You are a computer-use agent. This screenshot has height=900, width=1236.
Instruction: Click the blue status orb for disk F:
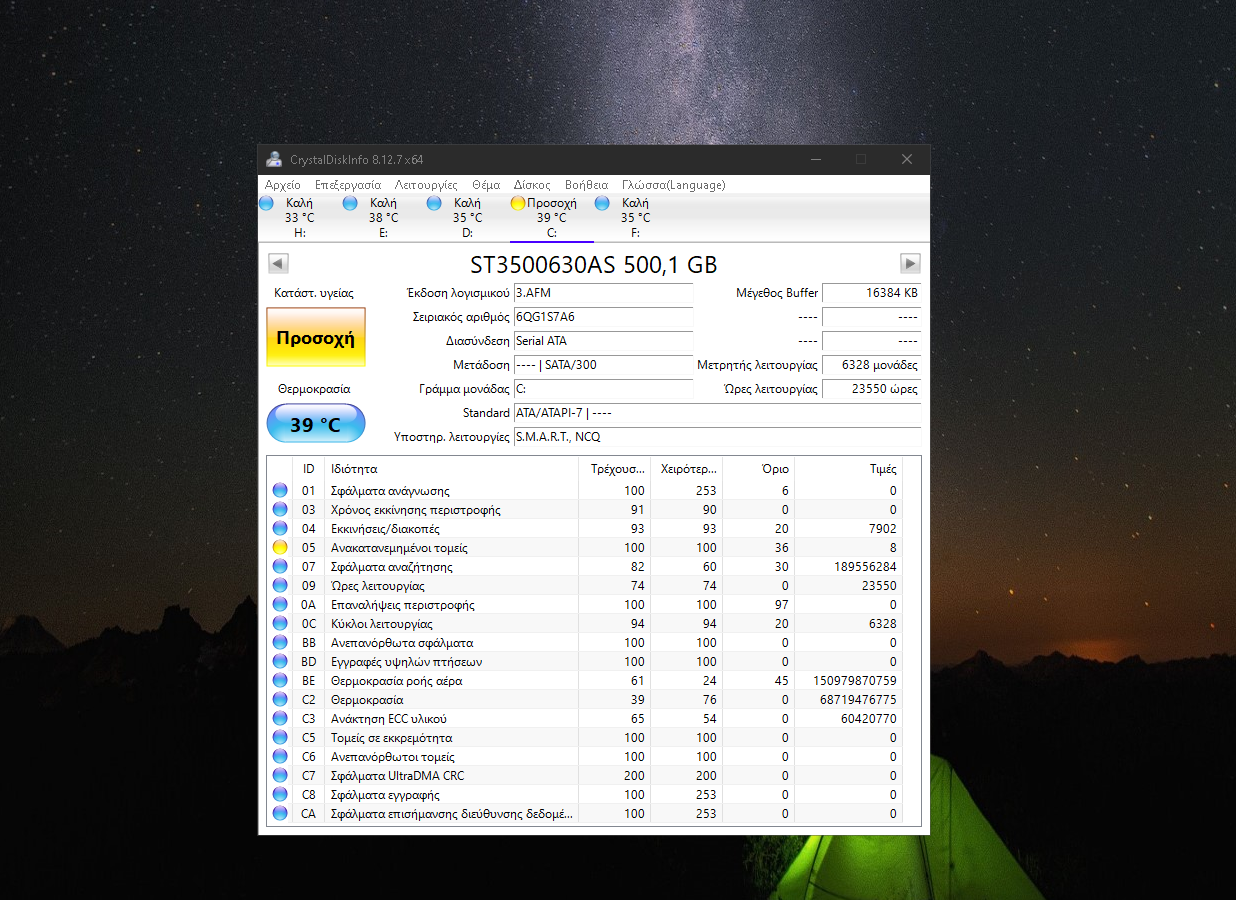tap(602, 203)
